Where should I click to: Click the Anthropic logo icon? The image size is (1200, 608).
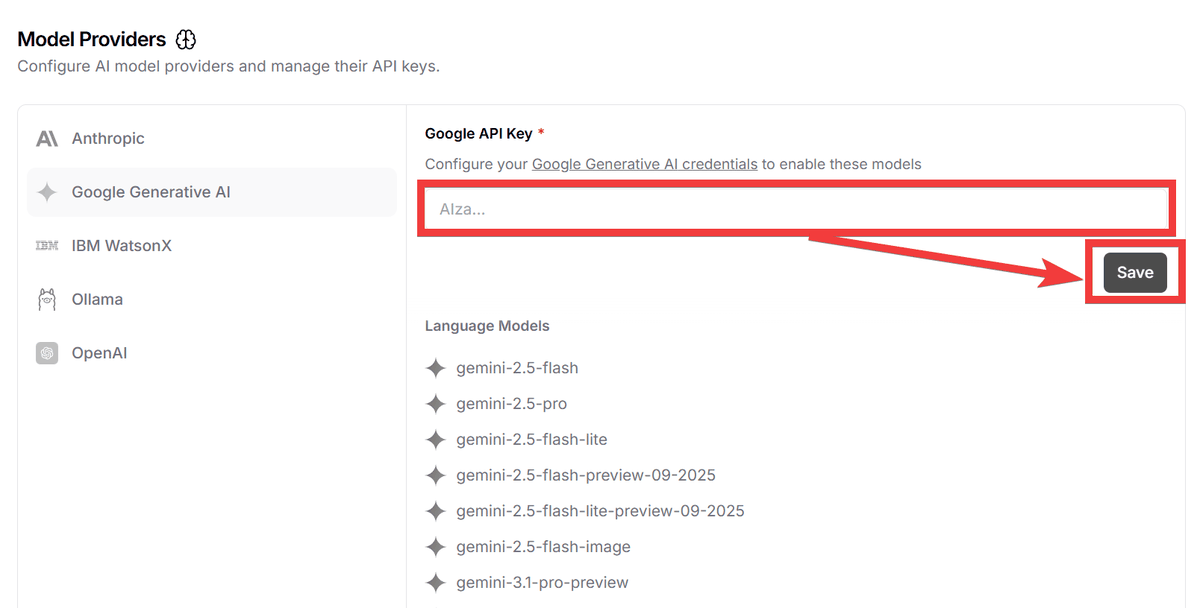tap(47, 139)
